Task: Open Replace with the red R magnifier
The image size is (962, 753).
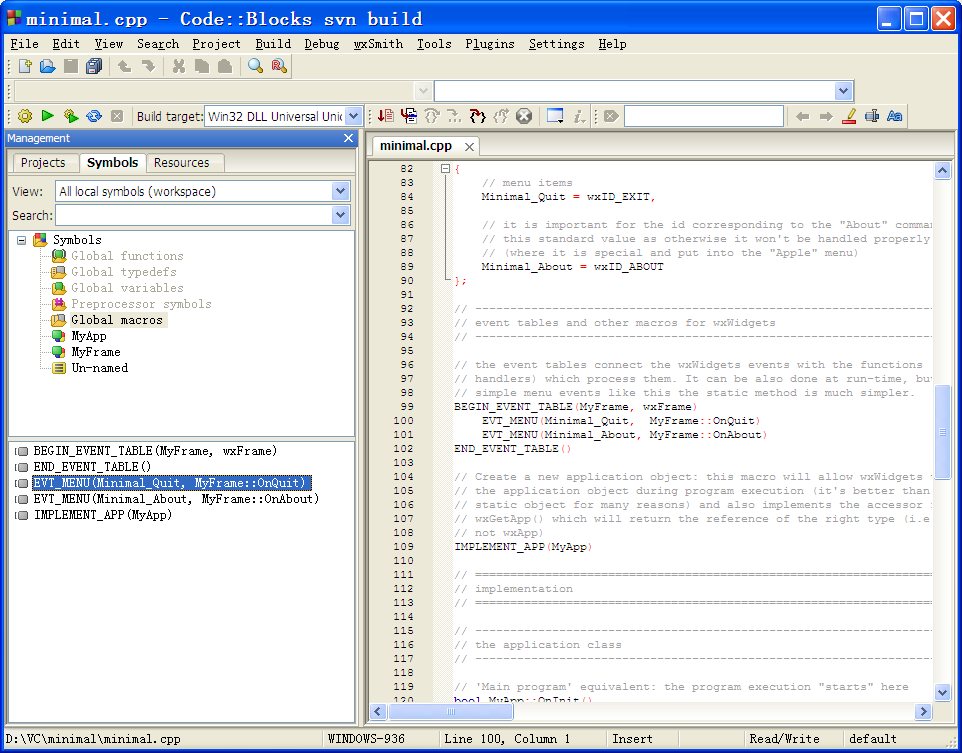Action: tap(279, 66)
